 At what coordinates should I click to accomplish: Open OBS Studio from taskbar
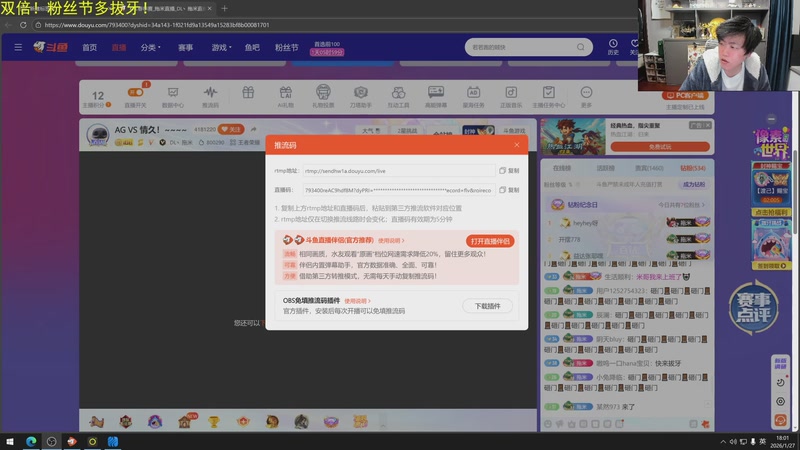click(52, 441)
